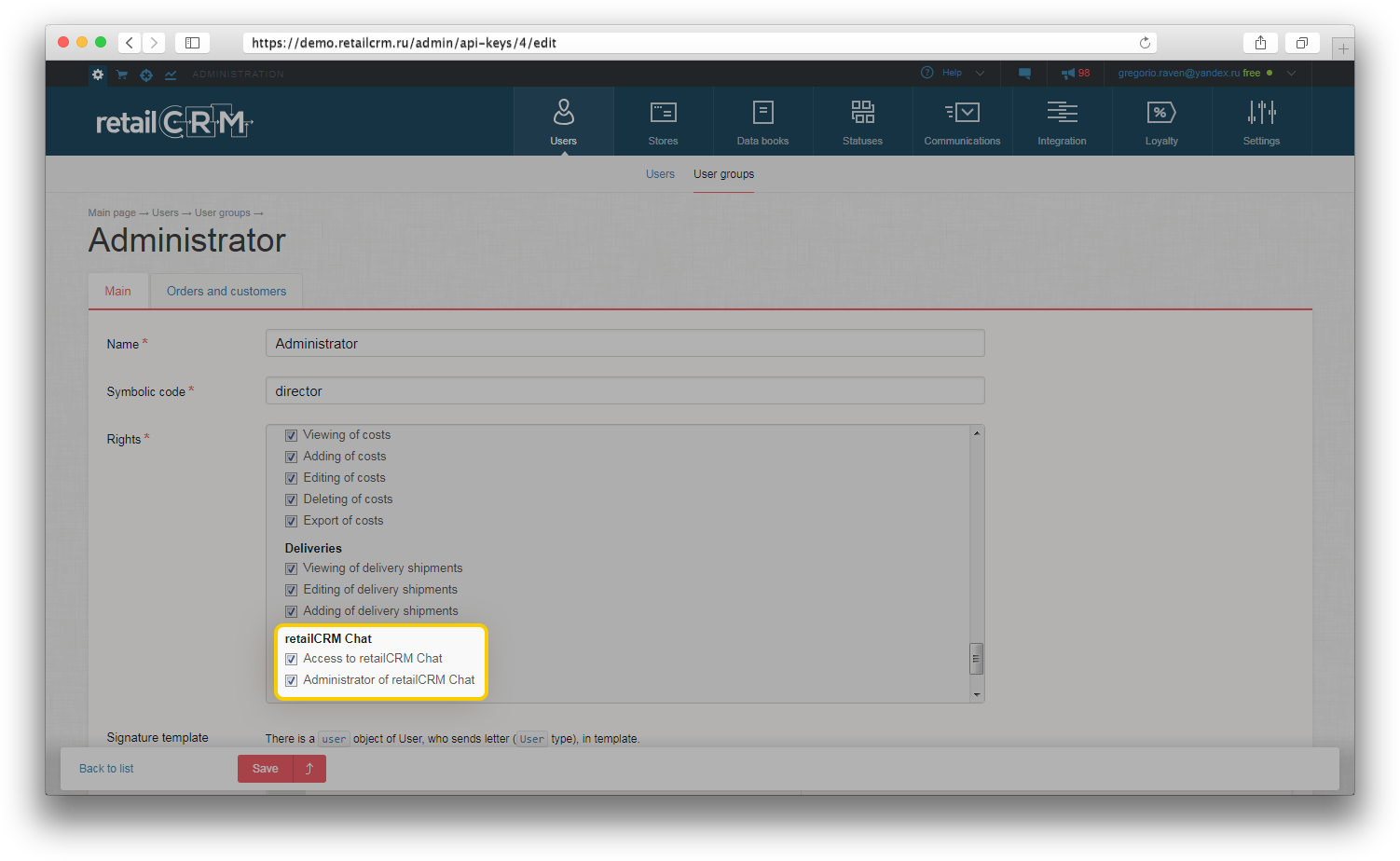The image size is (1400, 861).
Task: Open notifications megaphone with 98 count
Action: coord(1076,73)
